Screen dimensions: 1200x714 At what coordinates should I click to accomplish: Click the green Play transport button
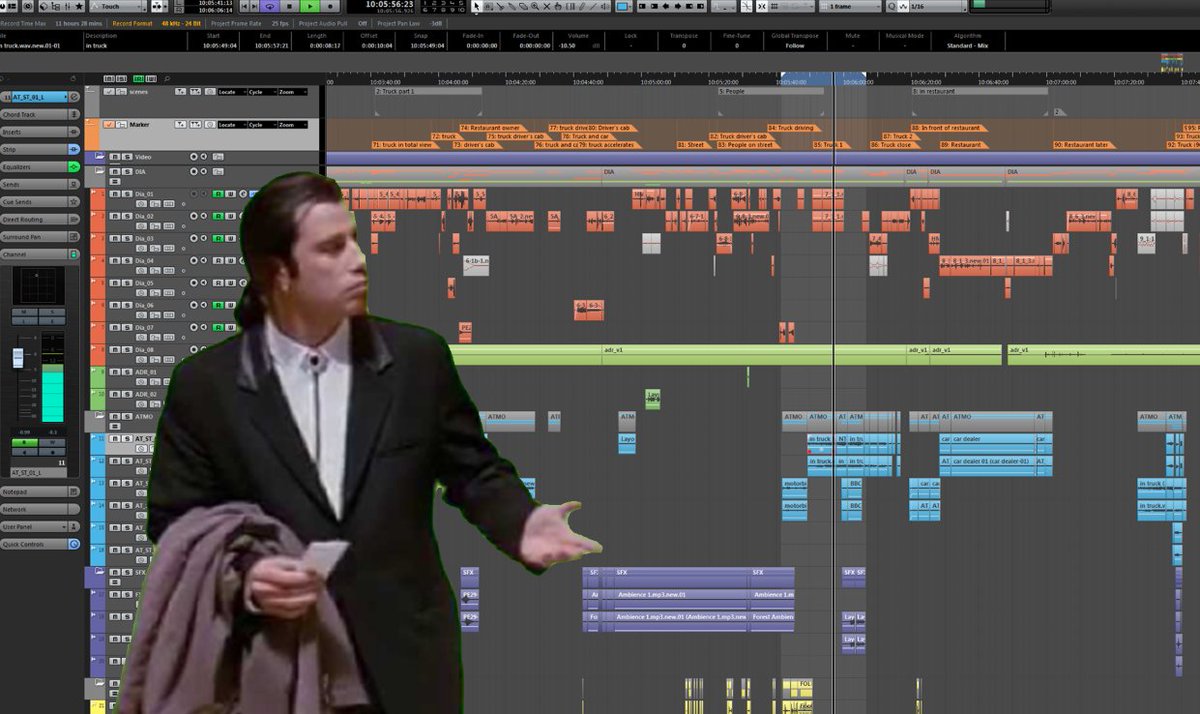point(311,6)
